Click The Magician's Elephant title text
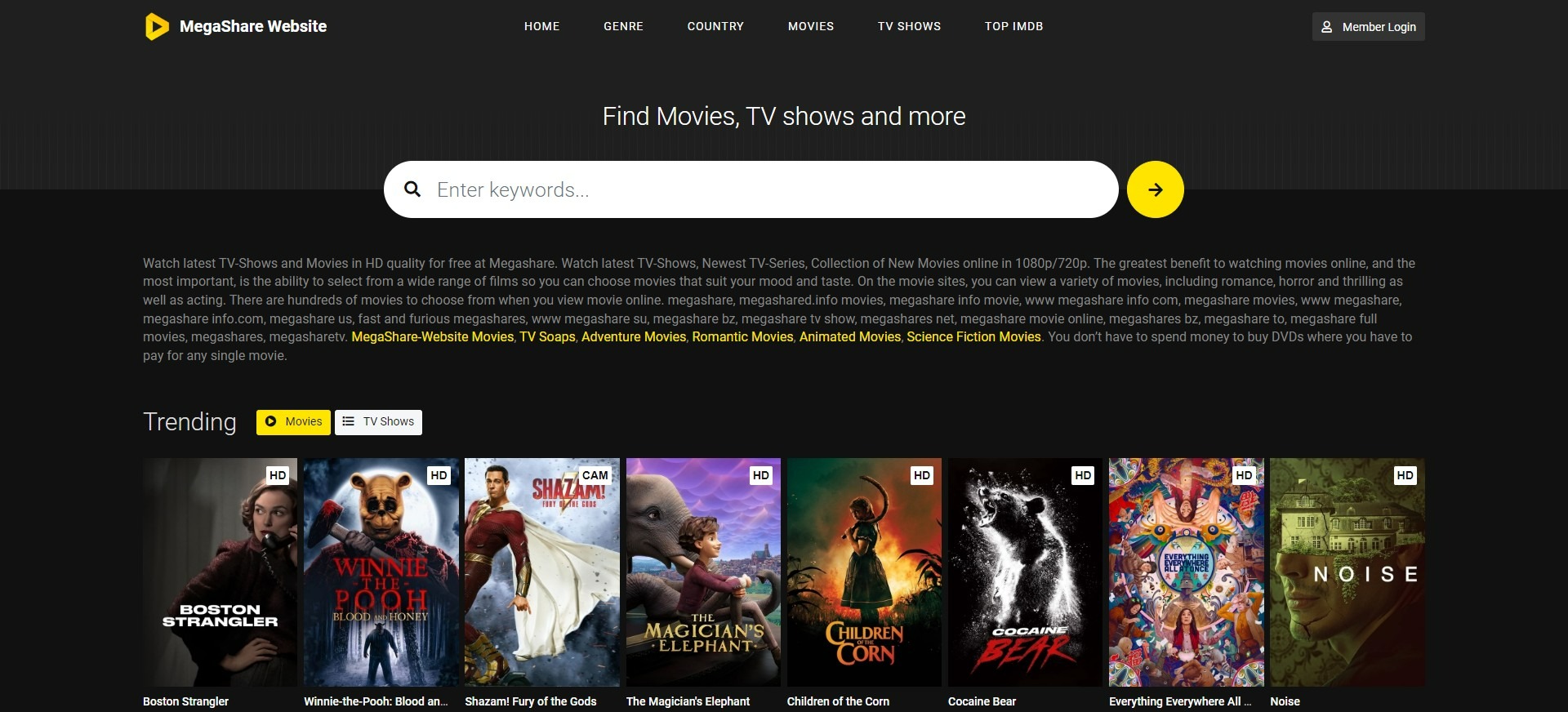The image size is (1568, 712). [688, 701]
